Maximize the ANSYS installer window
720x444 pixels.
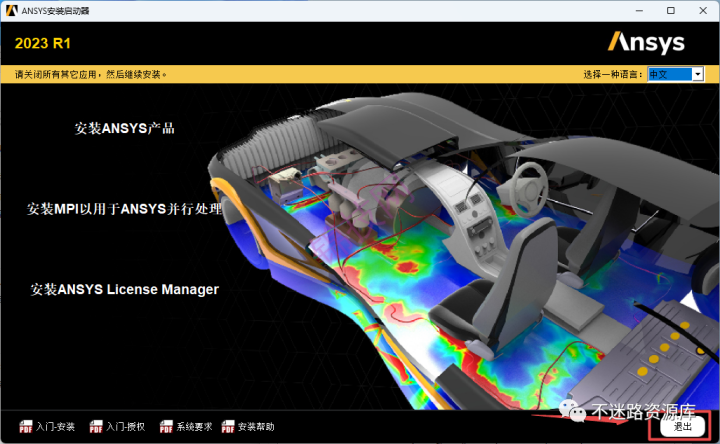coord(671,11)
